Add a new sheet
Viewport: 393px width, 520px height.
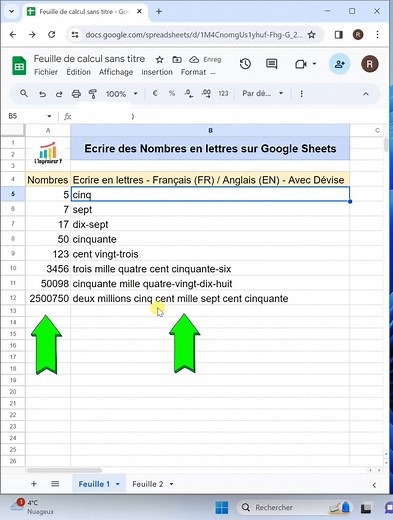34,484
